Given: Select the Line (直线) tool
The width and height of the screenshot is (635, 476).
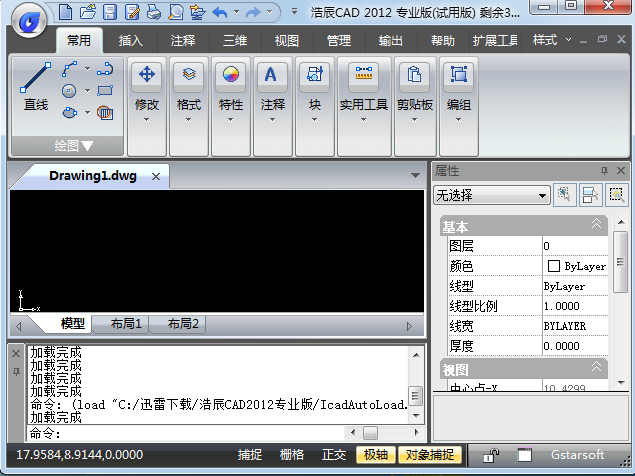Looking at the screenshot, I should click(36, 86).
